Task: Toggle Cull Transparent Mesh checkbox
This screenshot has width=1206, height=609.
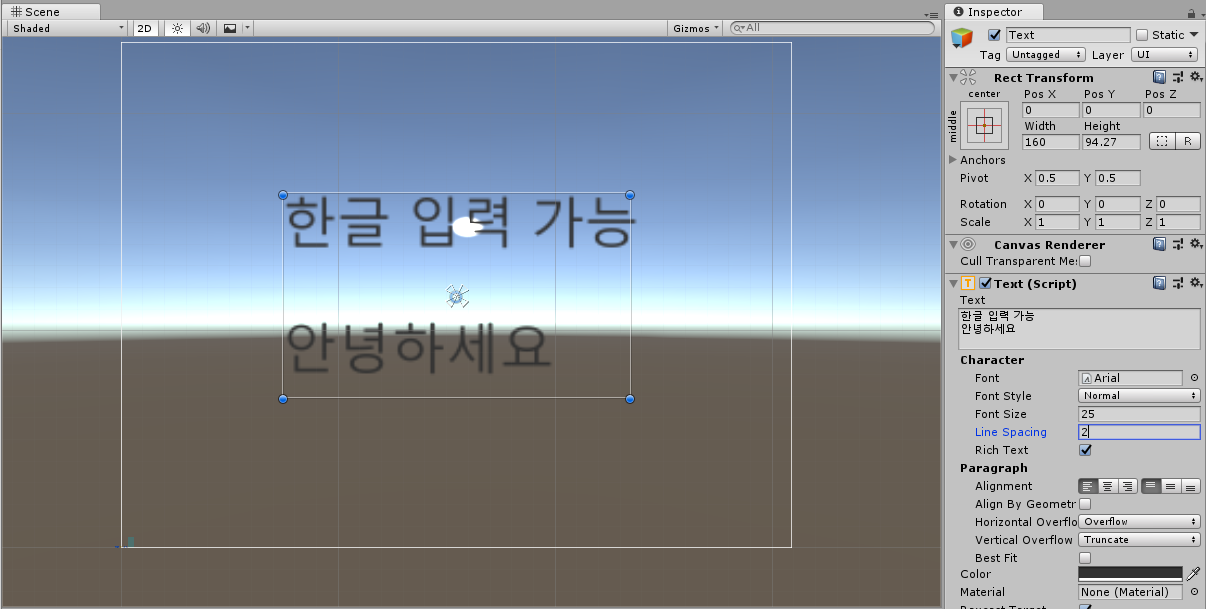Action: pos(1085,261)
